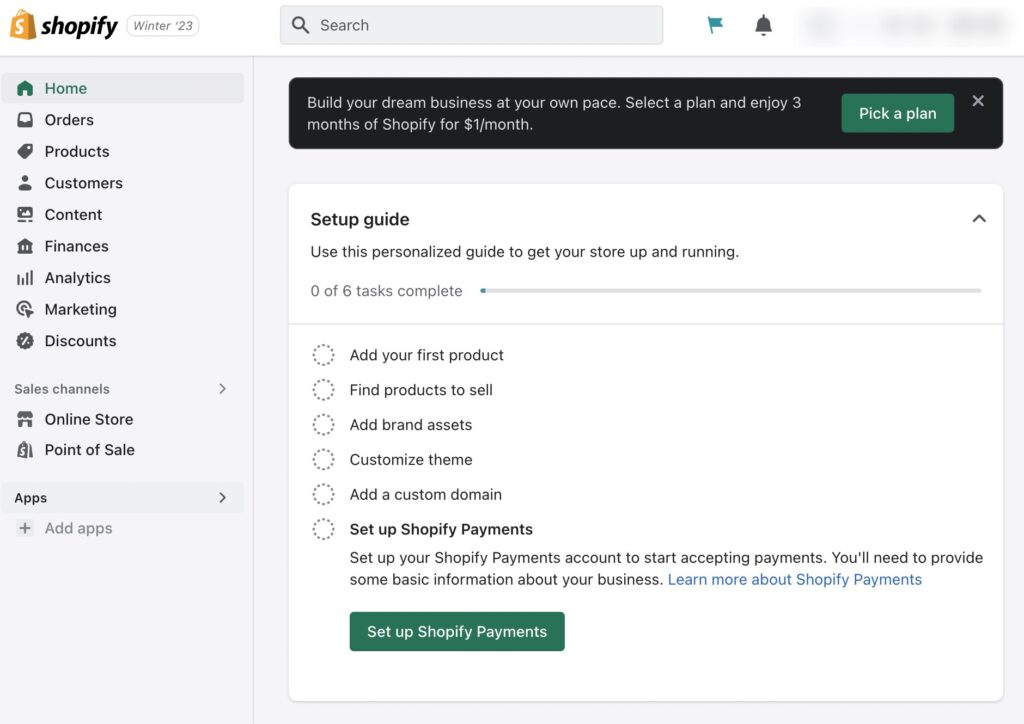Mark 'Add your first product' circle complete
The image size is (1024, 724).
324,355
